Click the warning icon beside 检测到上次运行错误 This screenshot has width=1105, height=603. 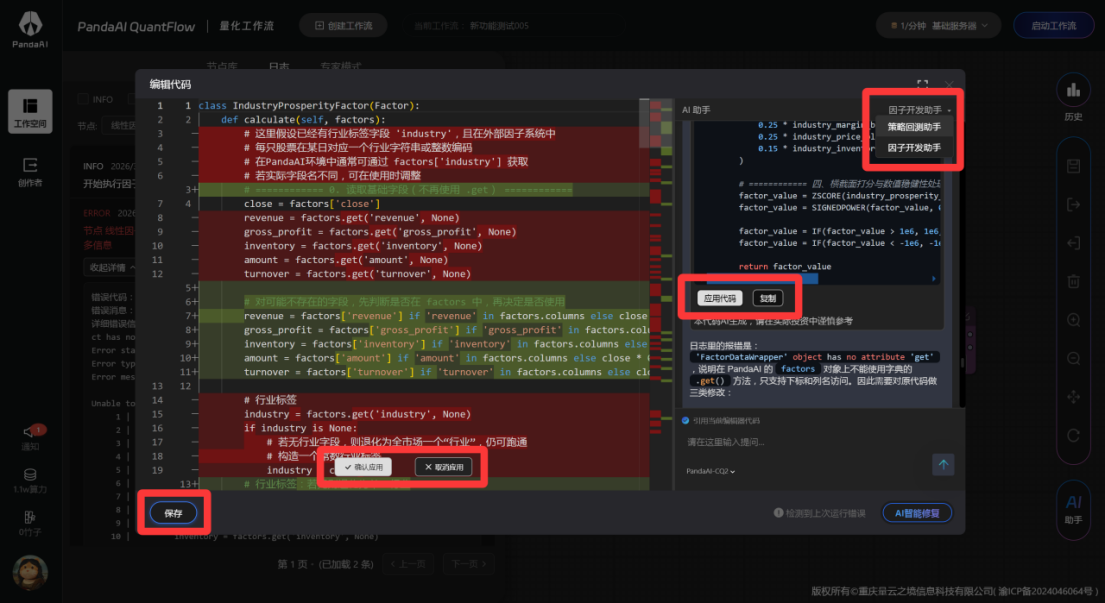pyautogui.click(x=778, y=513)
